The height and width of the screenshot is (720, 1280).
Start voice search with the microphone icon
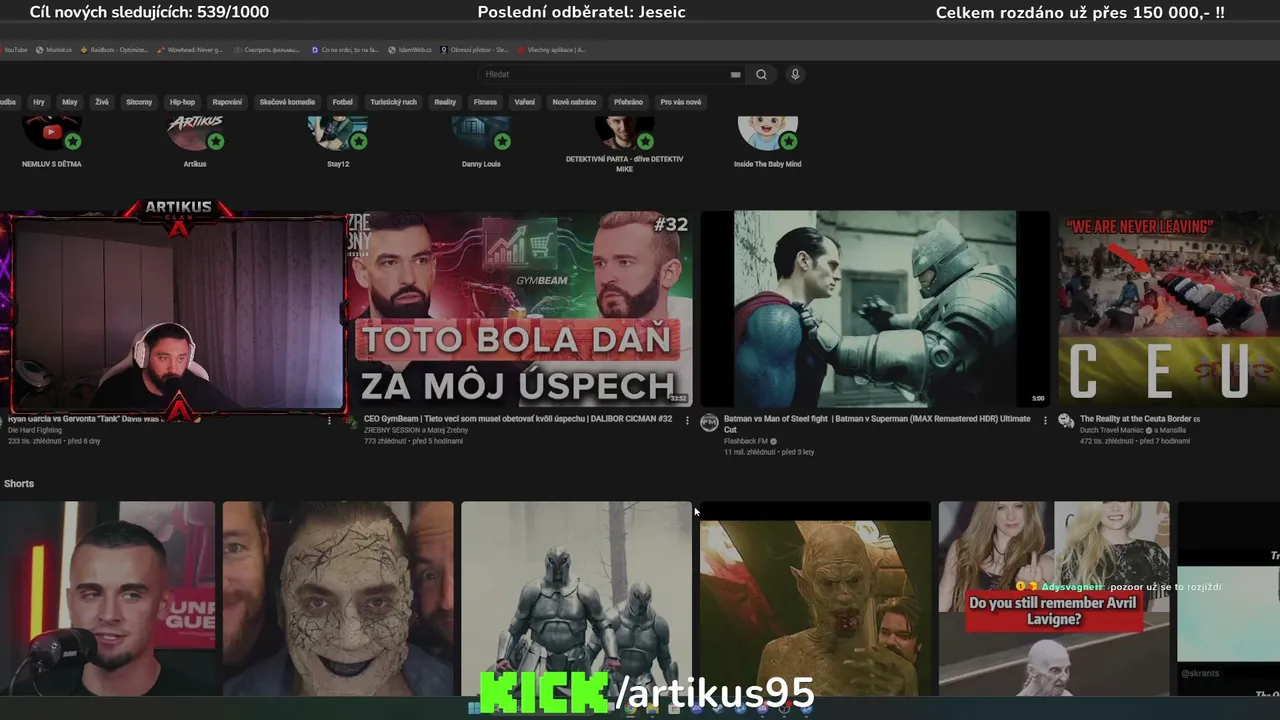point(795,74)
